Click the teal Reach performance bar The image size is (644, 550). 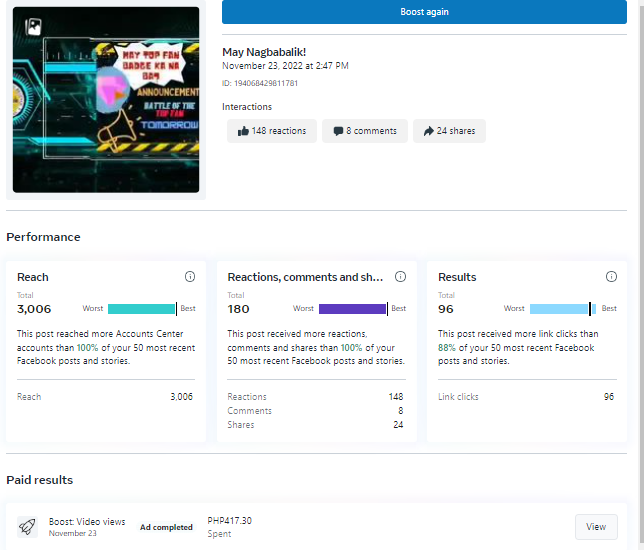point(142,309)
